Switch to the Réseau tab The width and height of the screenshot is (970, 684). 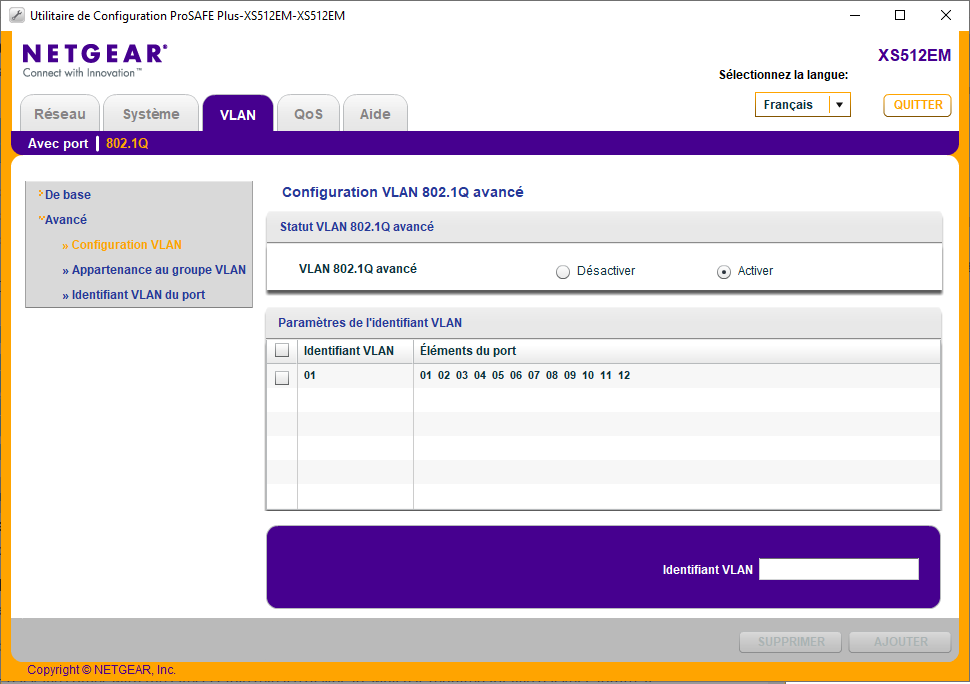pyautogui.click(x=60, y=114)
